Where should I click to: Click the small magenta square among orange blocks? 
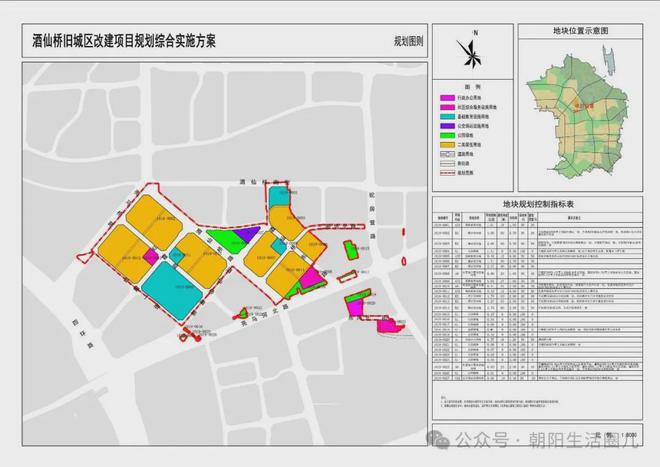[150, 256]
